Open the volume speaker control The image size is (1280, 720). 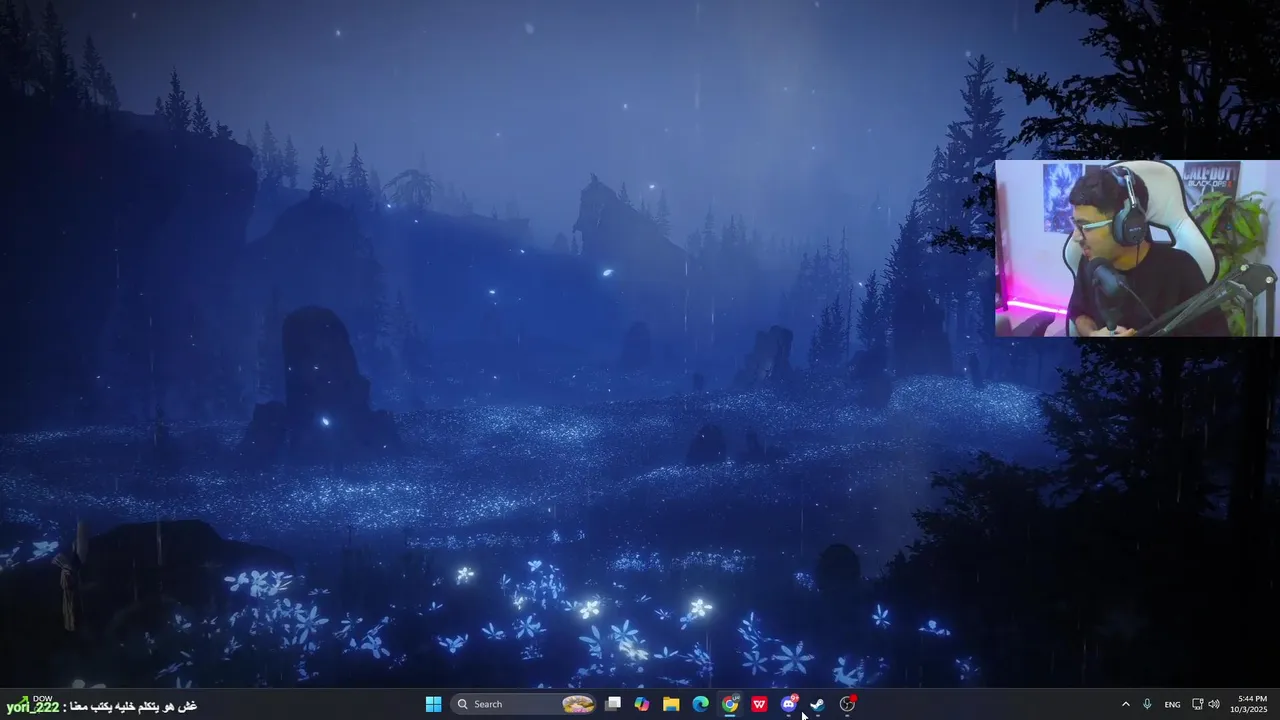coord(1214,704)
